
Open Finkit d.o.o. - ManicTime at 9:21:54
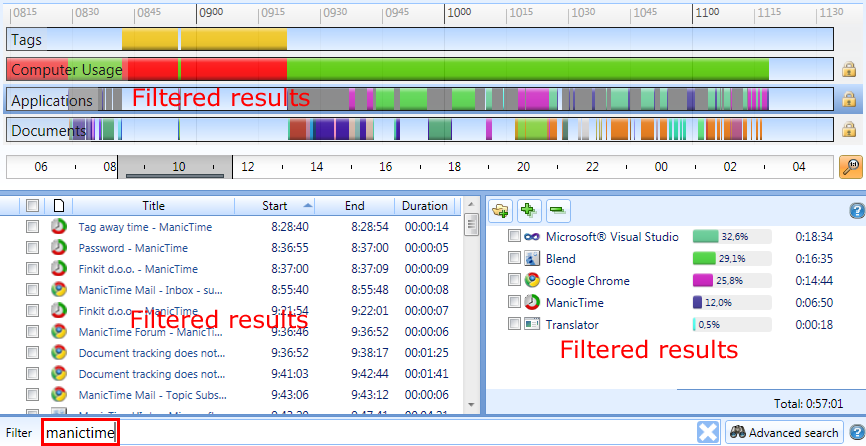coord(138,311)
